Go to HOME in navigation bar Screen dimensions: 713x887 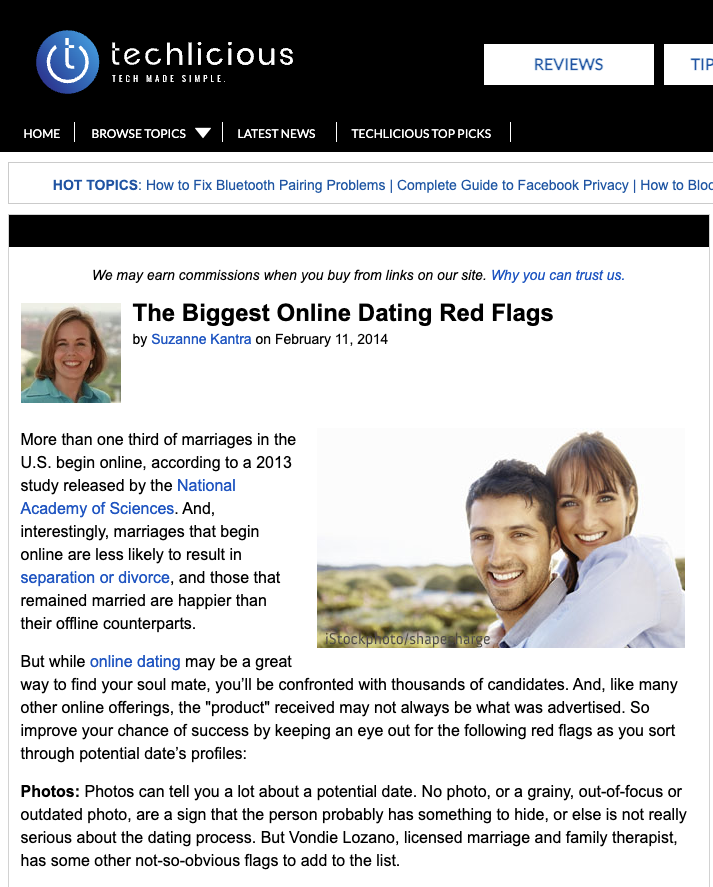tap(41, 134)
